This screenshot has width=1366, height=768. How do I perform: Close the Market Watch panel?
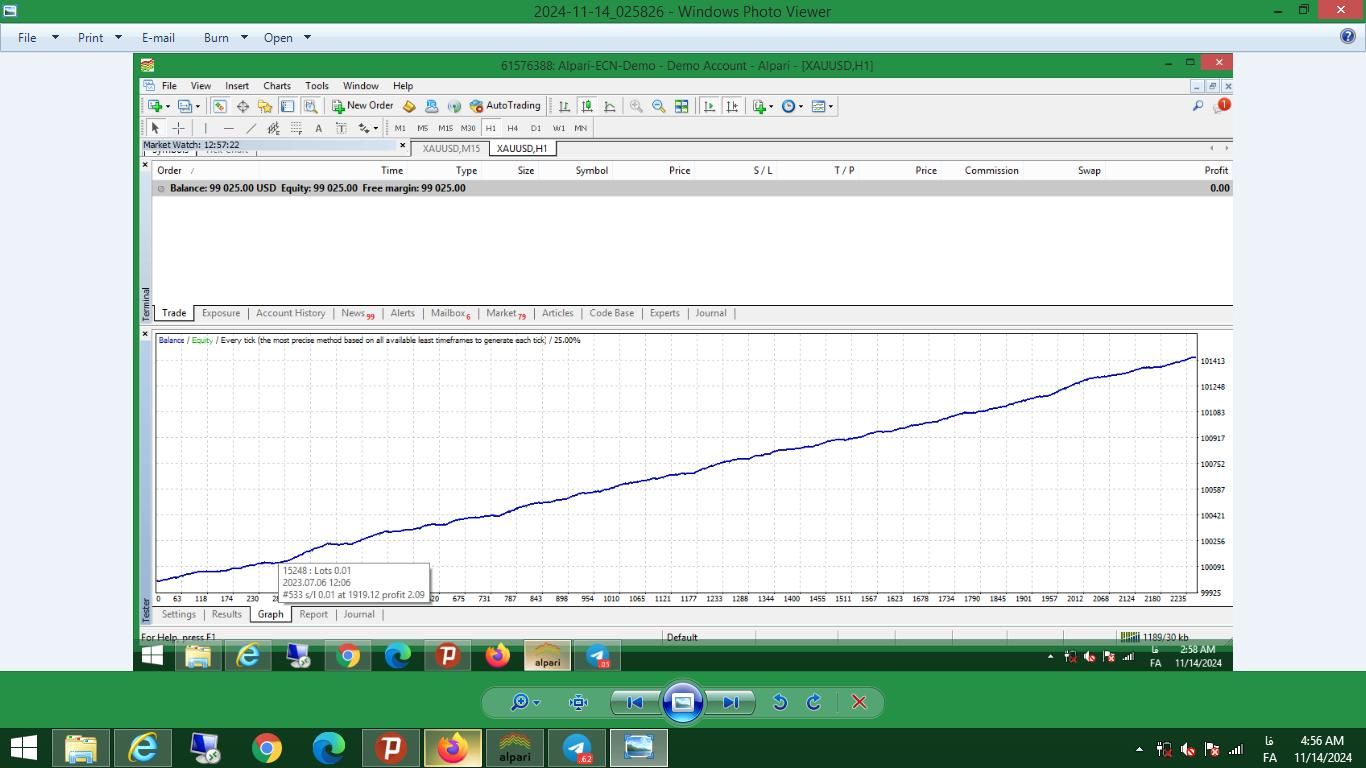coord(403,145)
